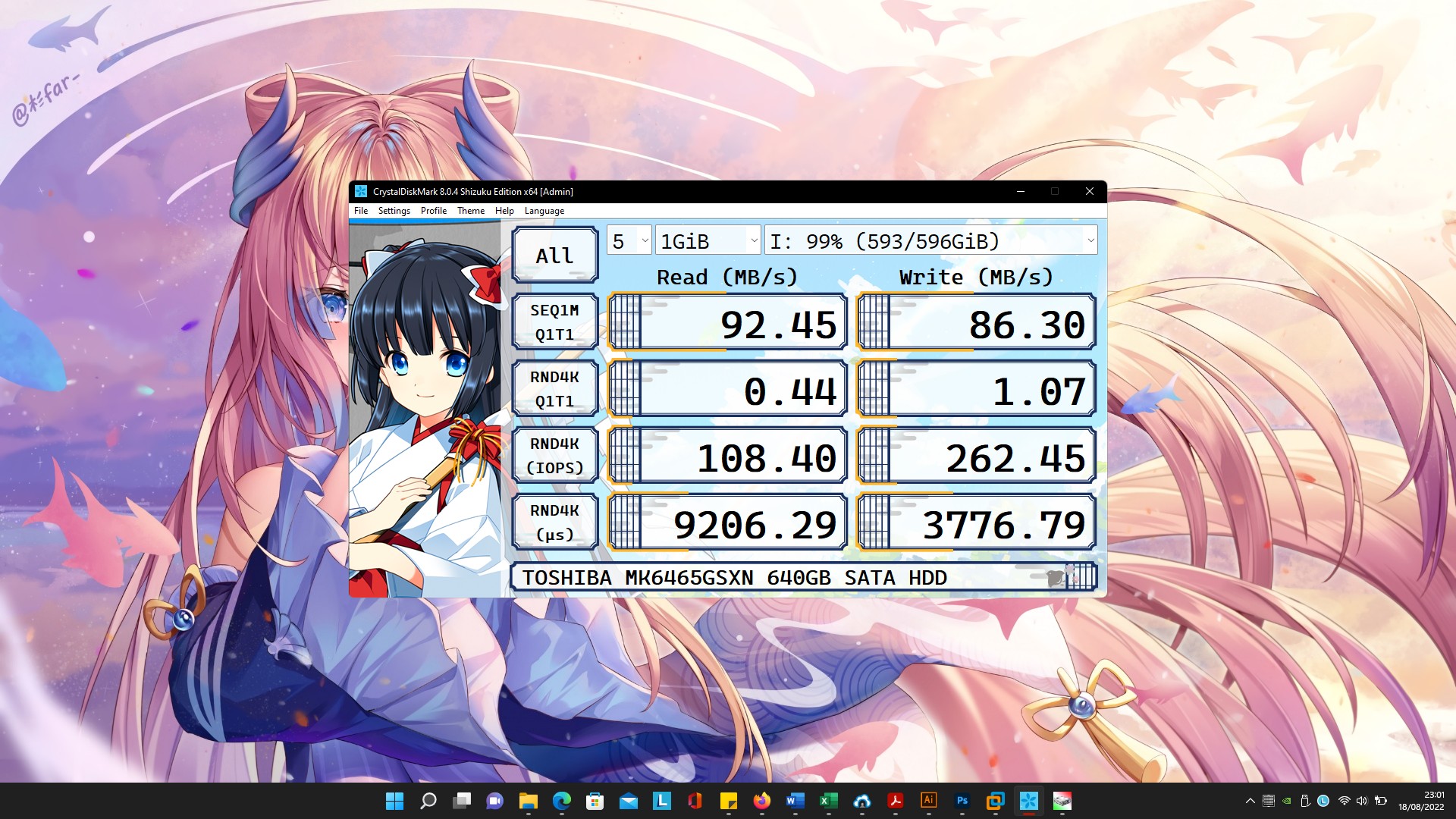Open the blue L app in taskbar
Image resolution: width=1456 pixels, height=819 pixels.
[x=662, y=801]
